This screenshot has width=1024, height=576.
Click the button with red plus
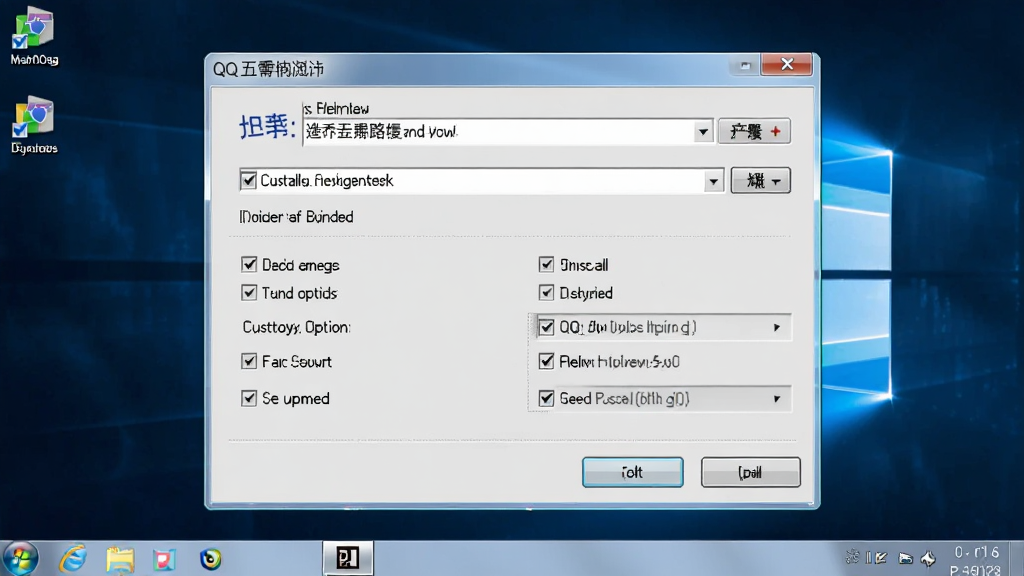click(x=754, y=131)
